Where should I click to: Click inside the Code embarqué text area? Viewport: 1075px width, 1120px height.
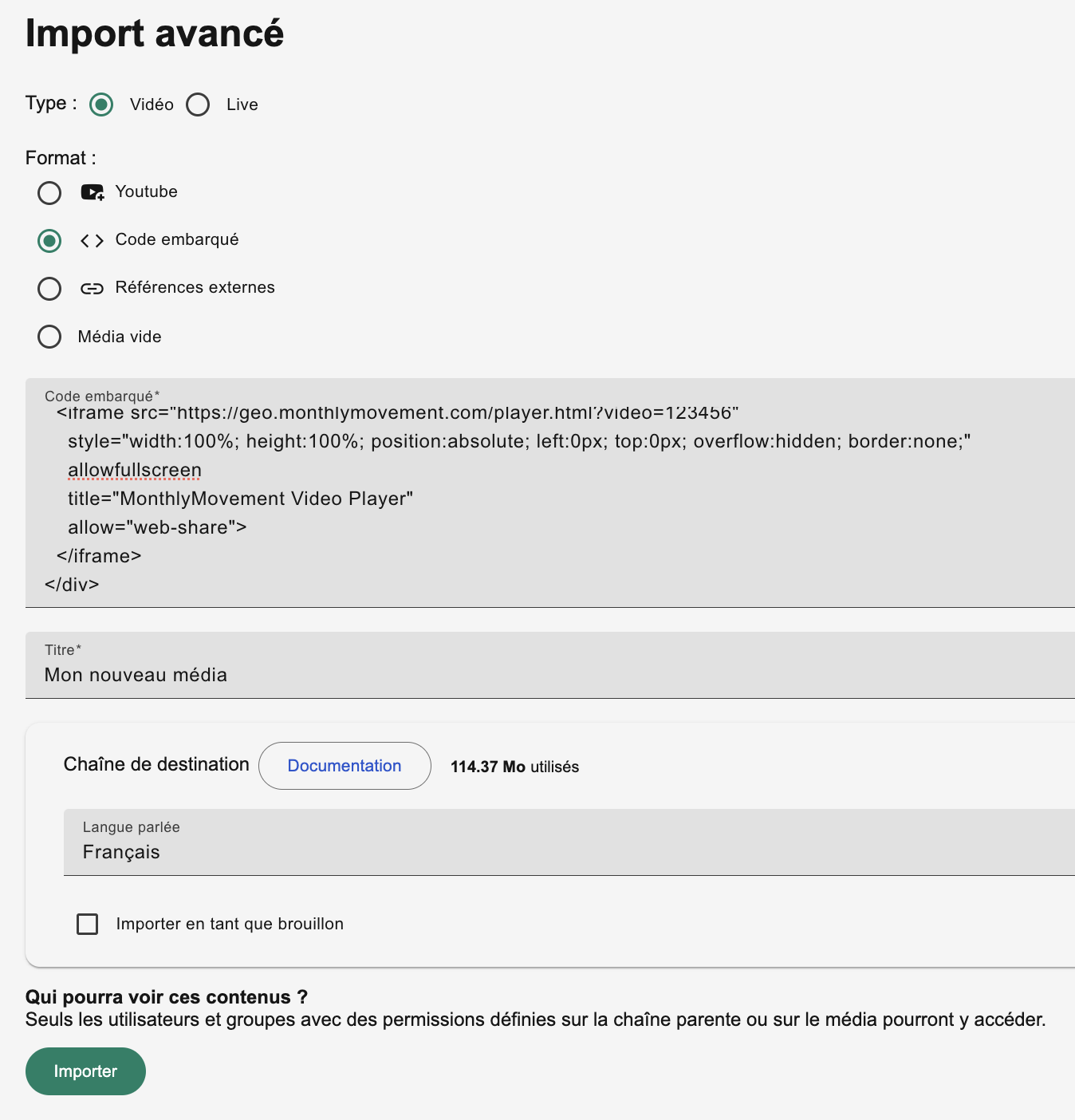coord(550,493)
